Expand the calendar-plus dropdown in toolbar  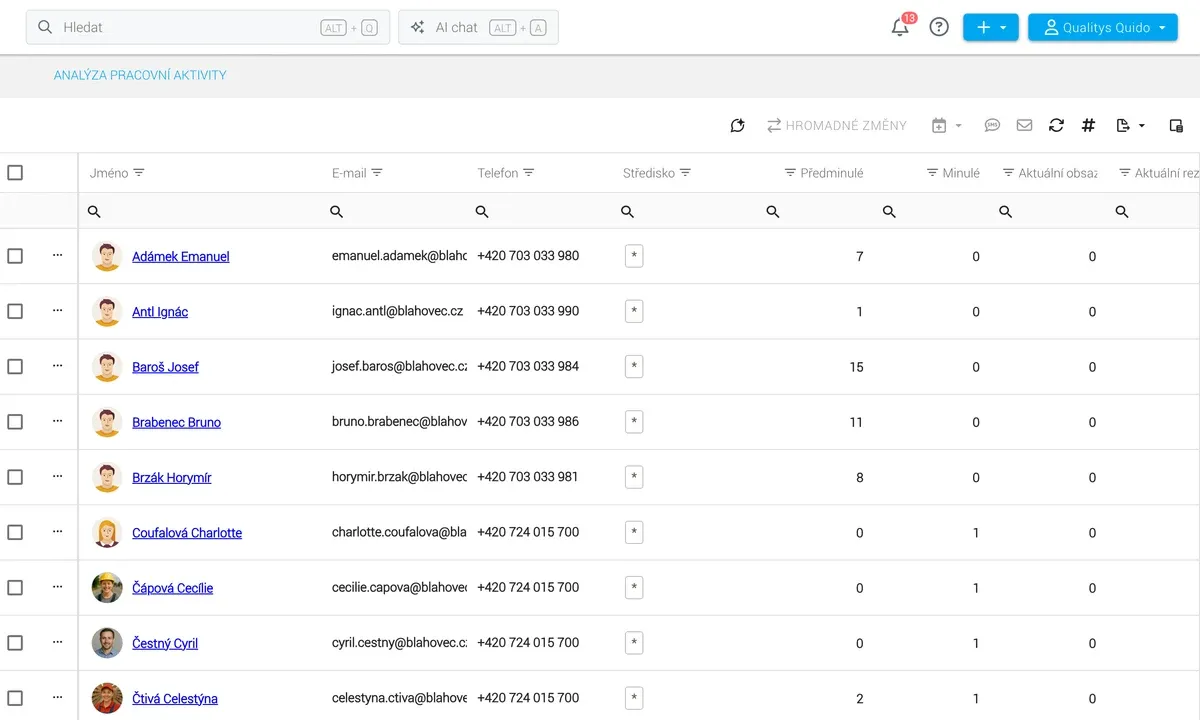(946, 126)
